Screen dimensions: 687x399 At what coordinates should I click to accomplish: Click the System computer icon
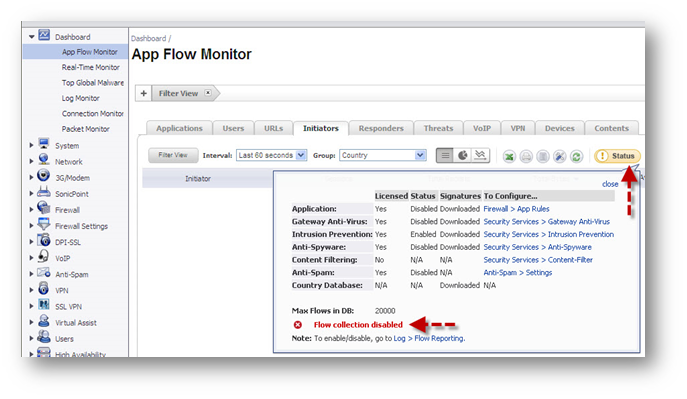[43, 143]
